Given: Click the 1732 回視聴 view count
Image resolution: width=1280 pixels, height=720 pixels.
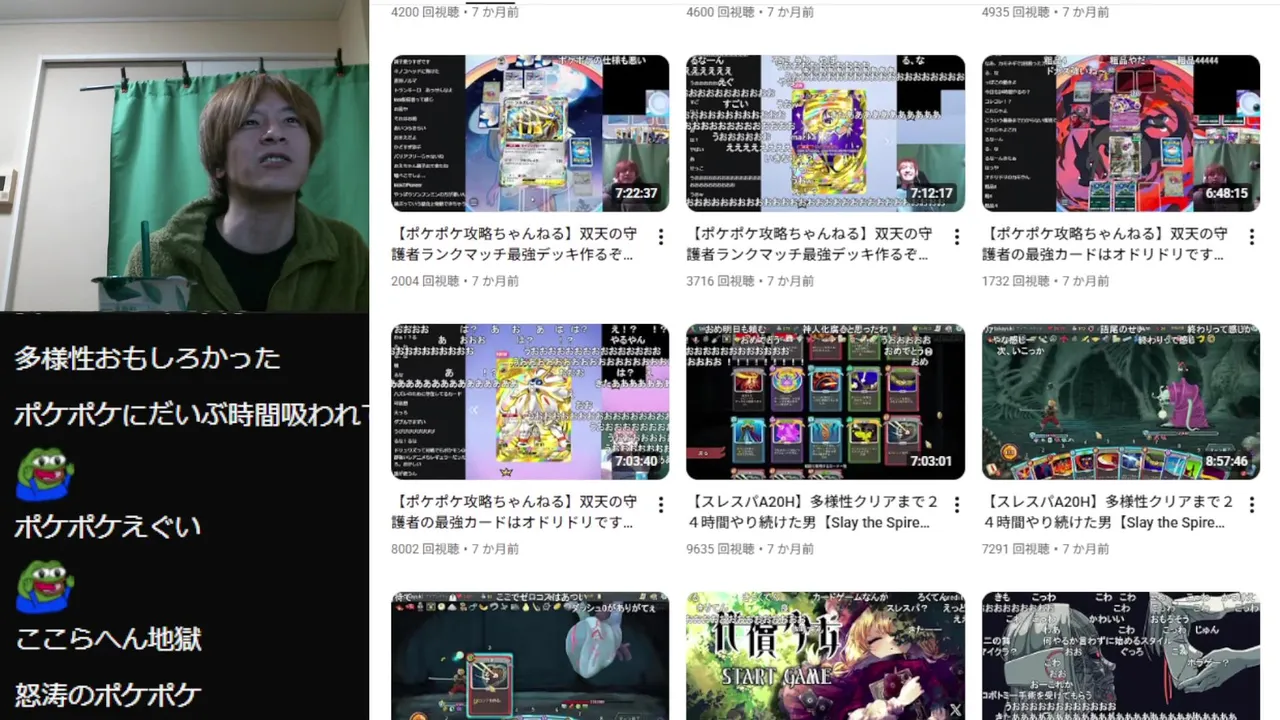Looking at the screenshot, I should tap(1016, 281).
